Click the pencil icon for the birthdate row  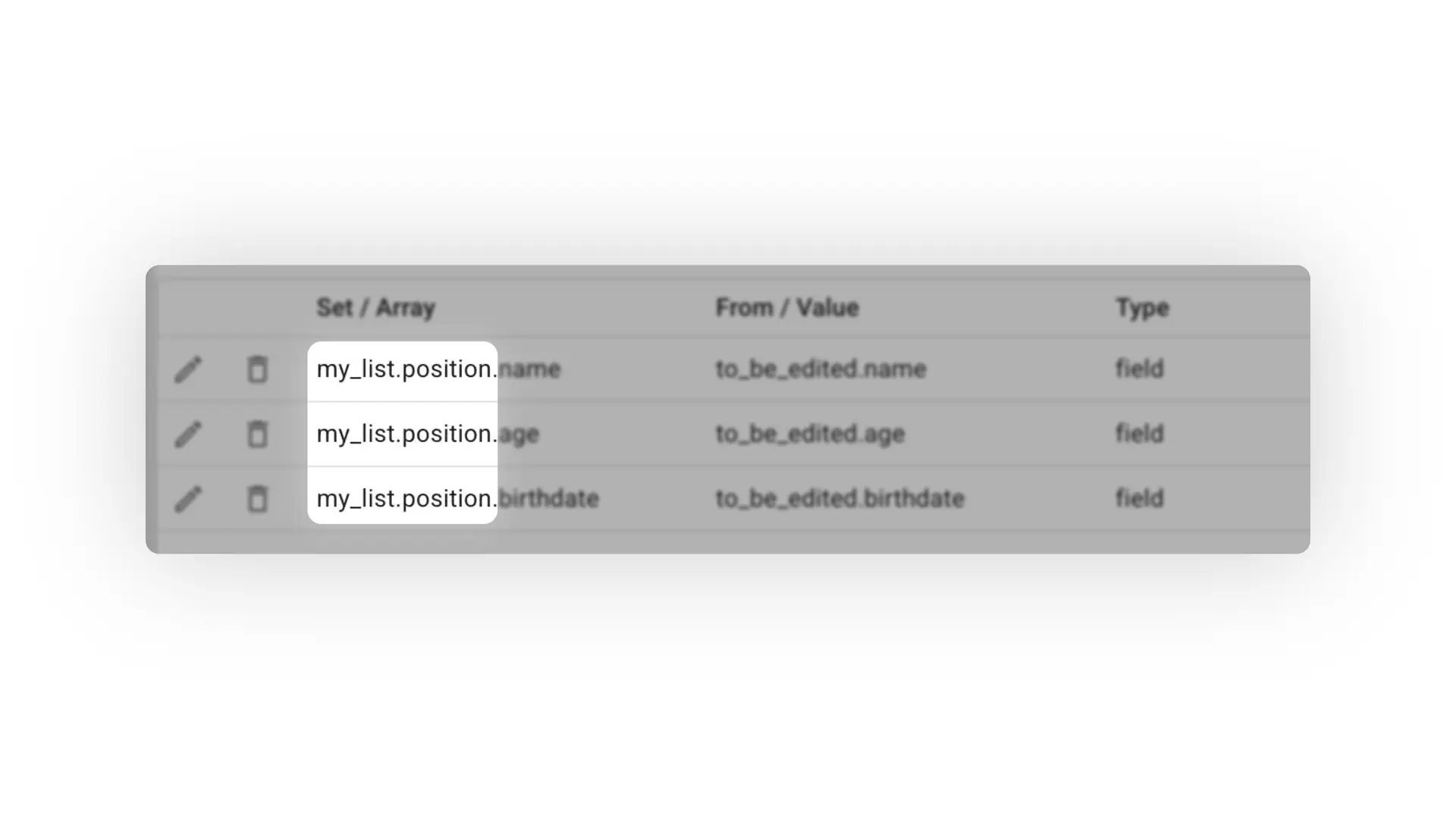[188, 499]
